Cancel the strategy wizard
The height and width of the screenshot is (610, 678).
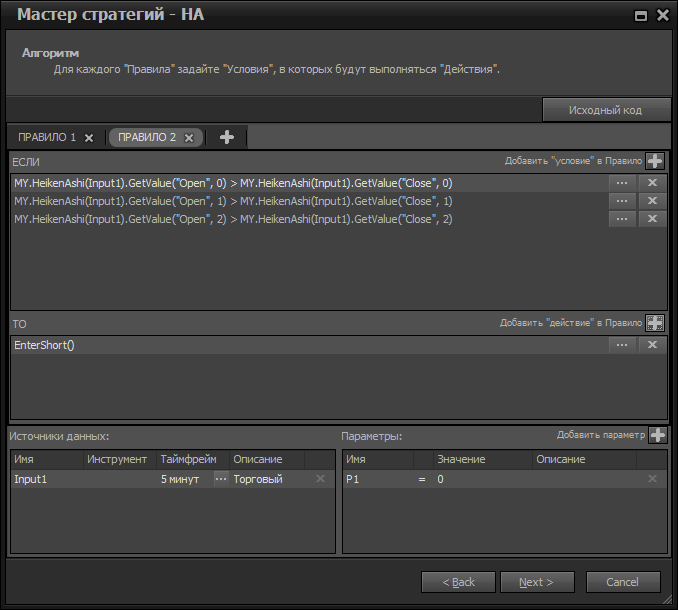tap(622, 582)
